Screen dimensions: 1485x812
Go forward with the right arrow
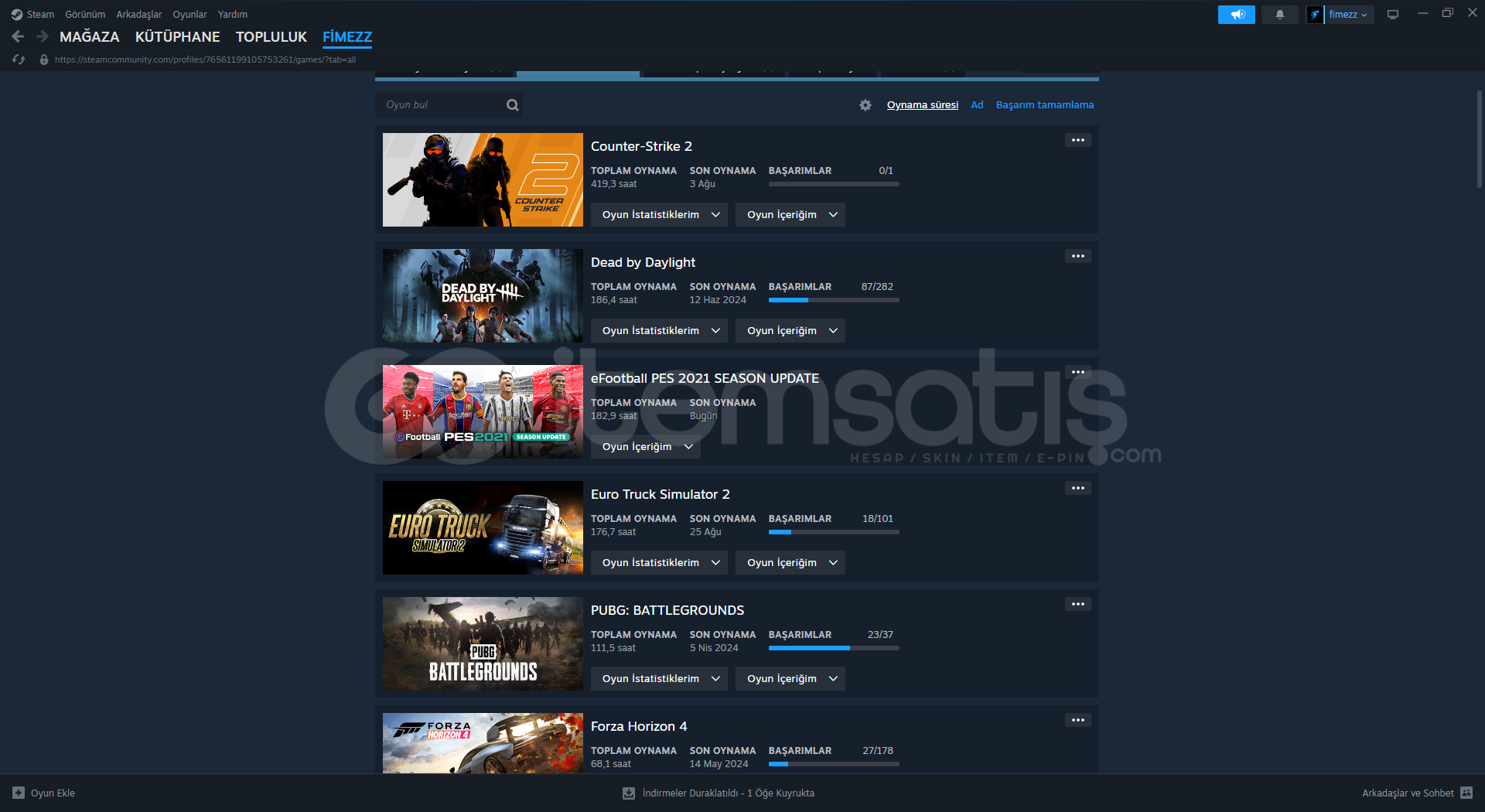click(x=43, y=36)
